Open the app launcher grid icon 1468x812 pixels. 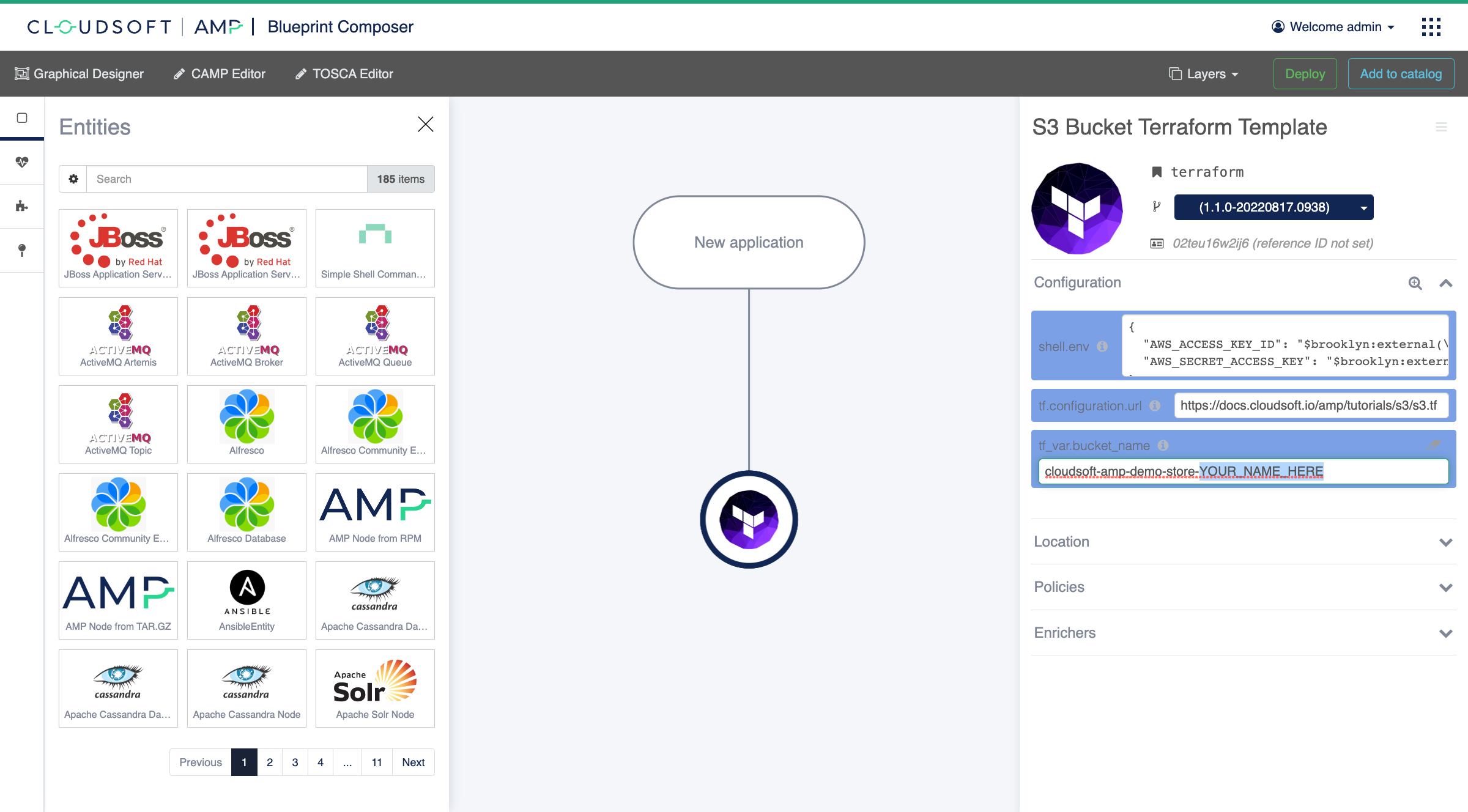1431,27
